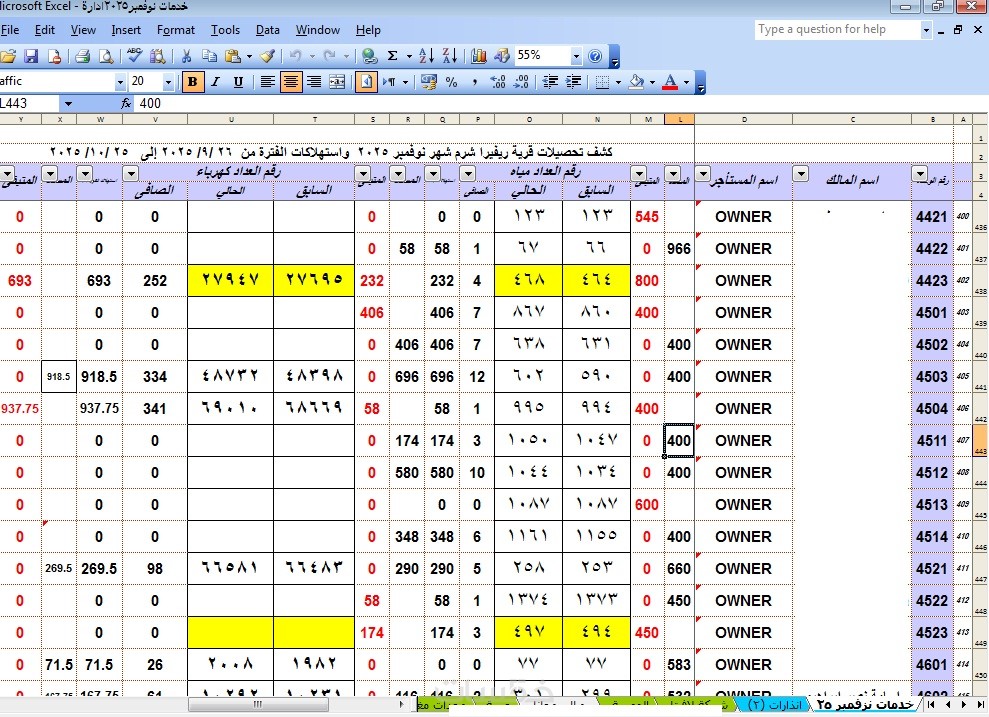Toggle Align Right
This screenshot has width=989, height=717.
313,82
